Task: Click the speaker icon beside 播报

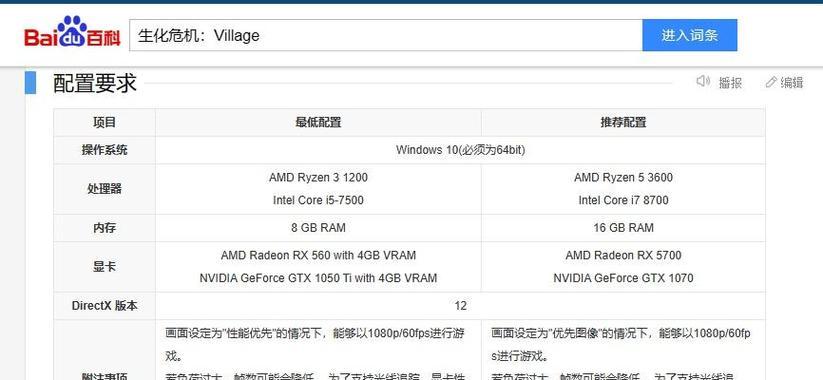Action: pos(703,81)
